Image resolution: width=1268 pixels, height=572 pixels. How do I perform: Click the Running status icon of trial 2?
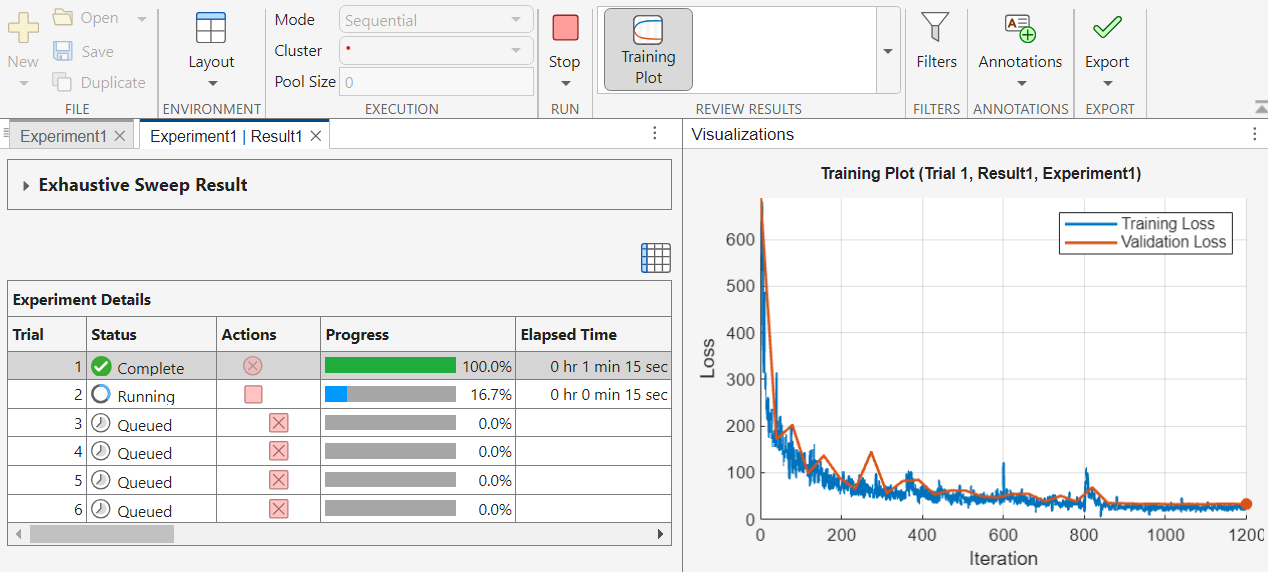[x=101, y=394]
